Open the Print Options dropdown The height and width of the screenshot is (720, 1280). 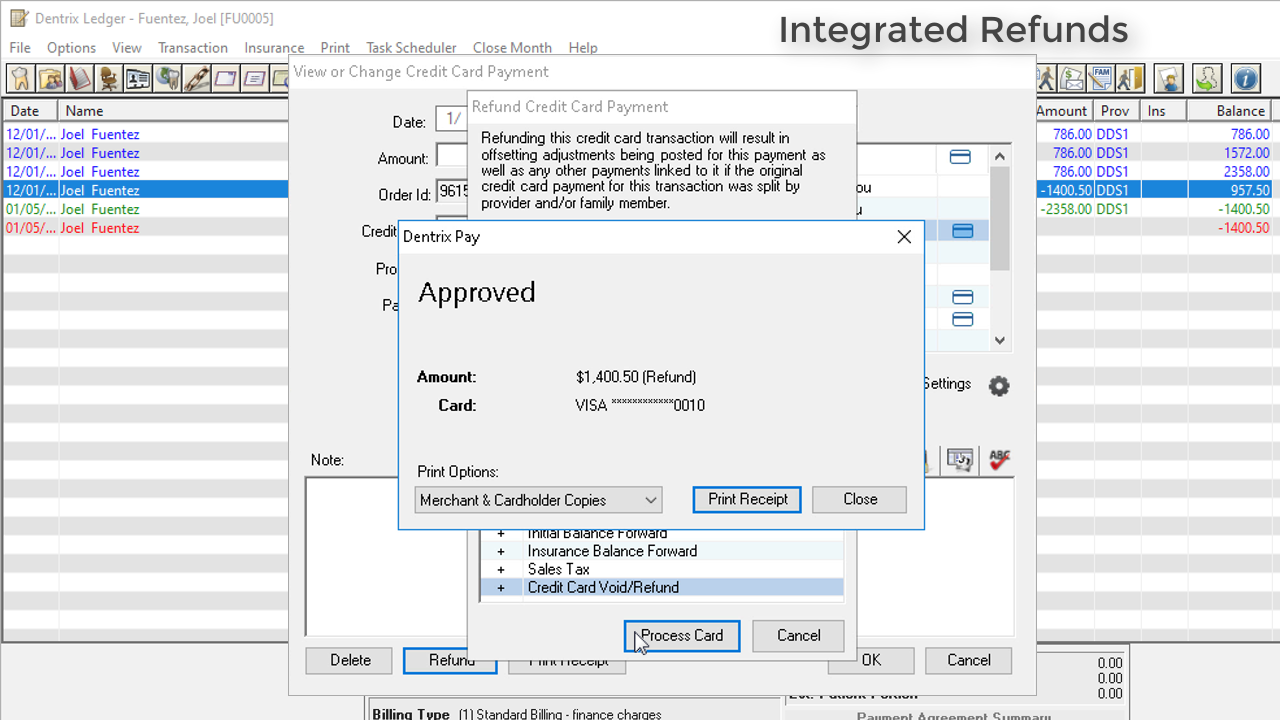coord(539,500)
